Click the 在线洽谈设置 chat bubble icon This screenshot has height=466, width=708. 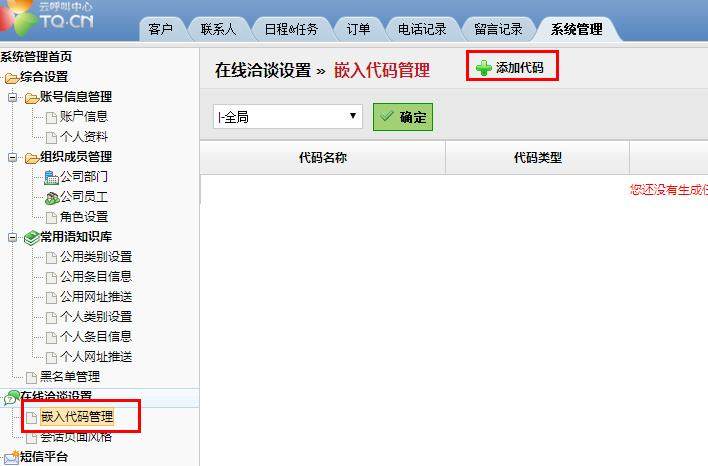coord(11,398)
